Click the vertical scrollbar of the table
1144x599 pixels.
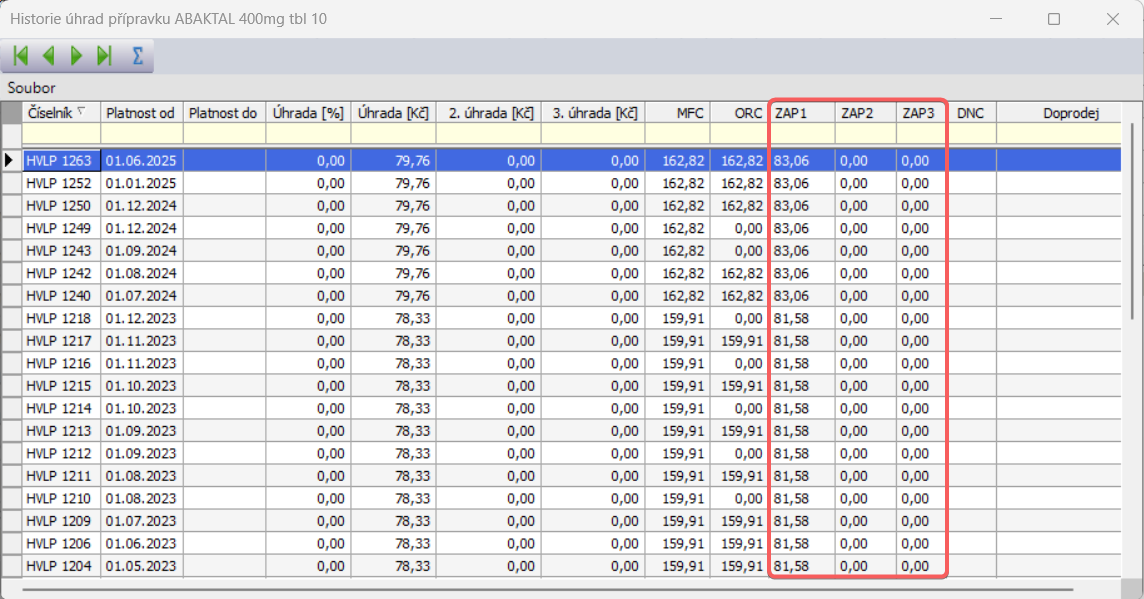tap(1132, 219)
